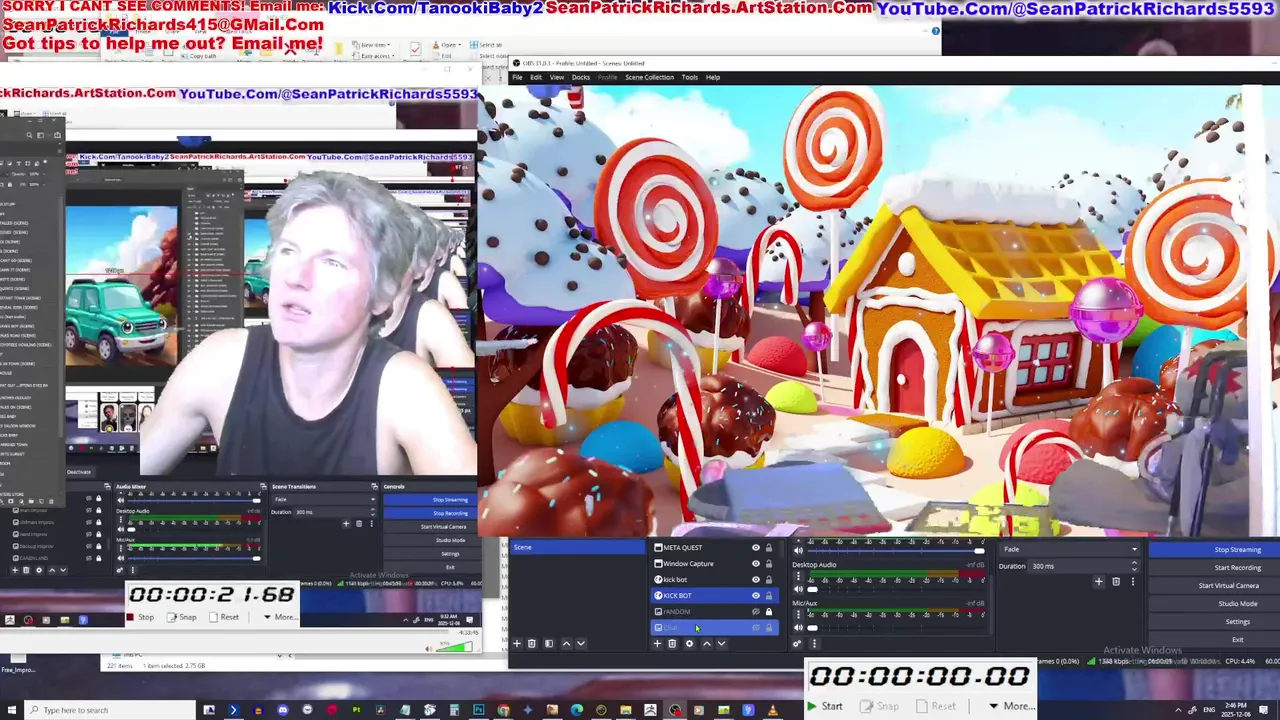Viewport: 1280px width, 720px height.
Task: Remove the selected scene with its trash icon
Action: tap(532, 643)
